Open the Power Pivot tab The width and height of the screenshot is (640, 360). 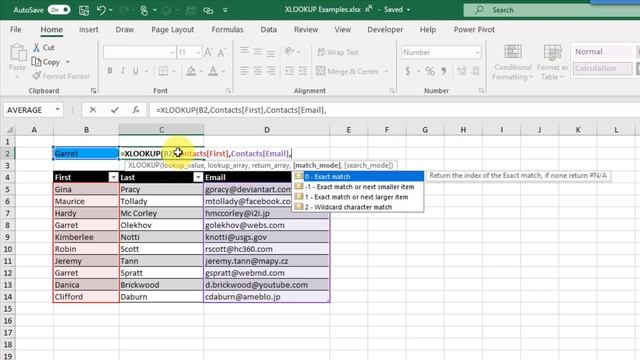point(474,29)
